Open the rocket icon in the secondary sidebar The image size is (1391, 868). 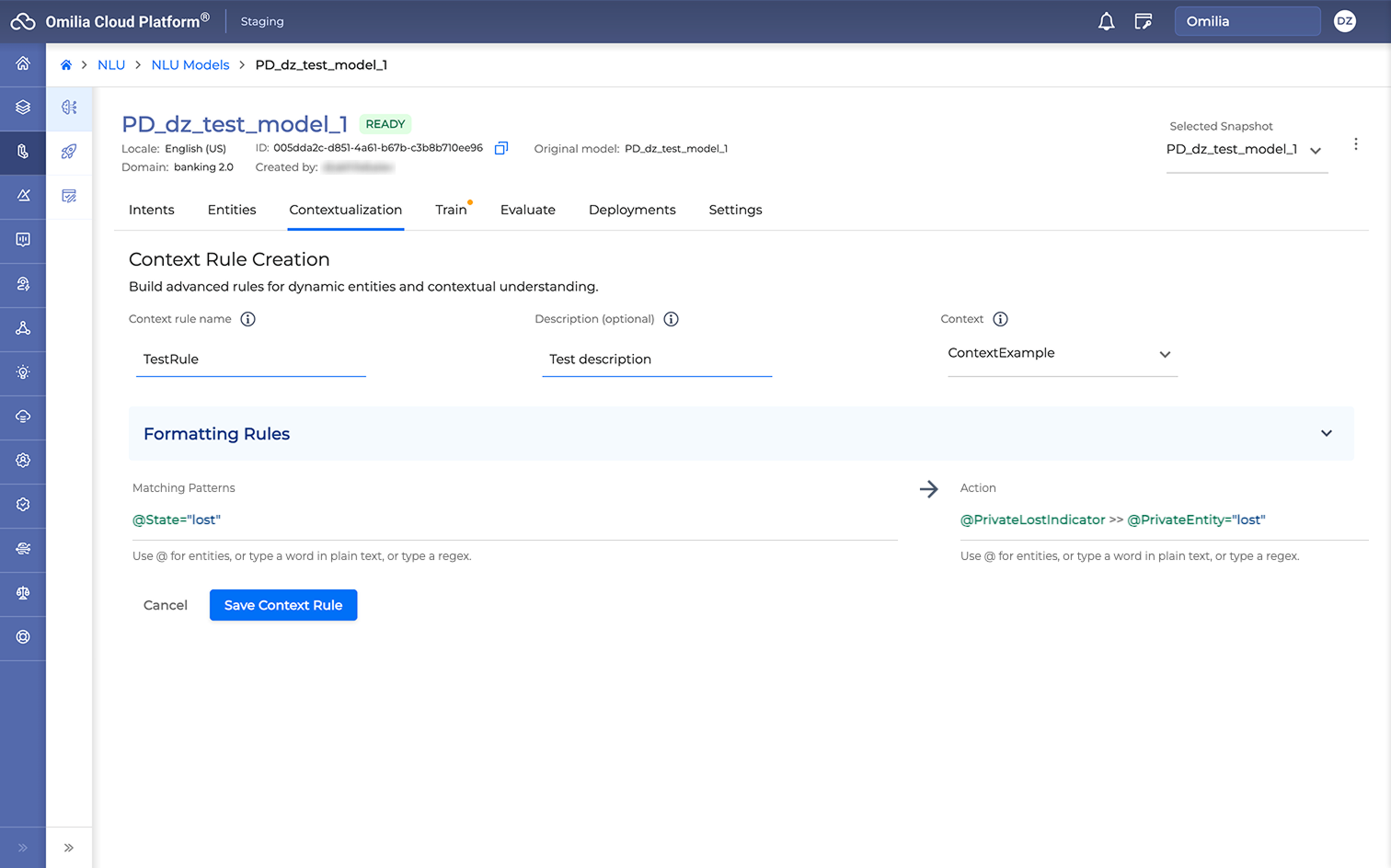click(69, 152)
